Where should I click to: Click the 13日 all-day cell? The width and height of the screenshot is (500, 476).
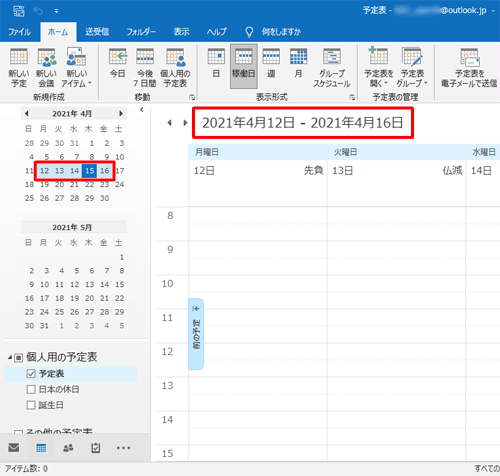tap(396, 183)
